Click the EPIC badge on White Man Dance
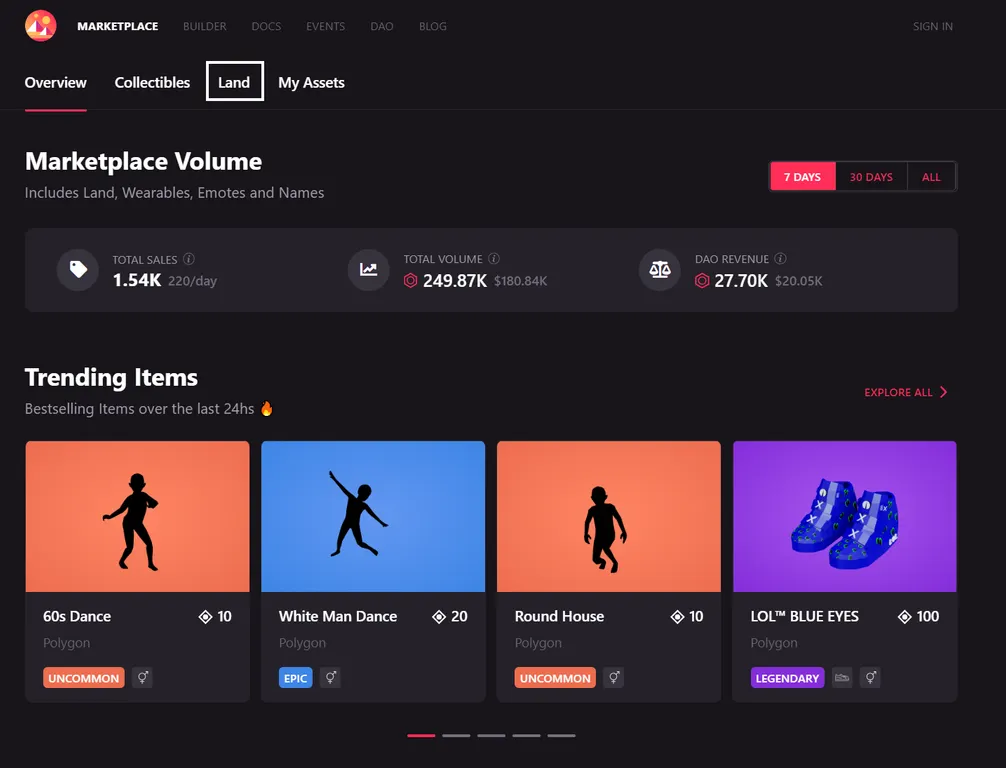Image resolution: width=1006 pixels, height=768 pixels. (296, 678)
